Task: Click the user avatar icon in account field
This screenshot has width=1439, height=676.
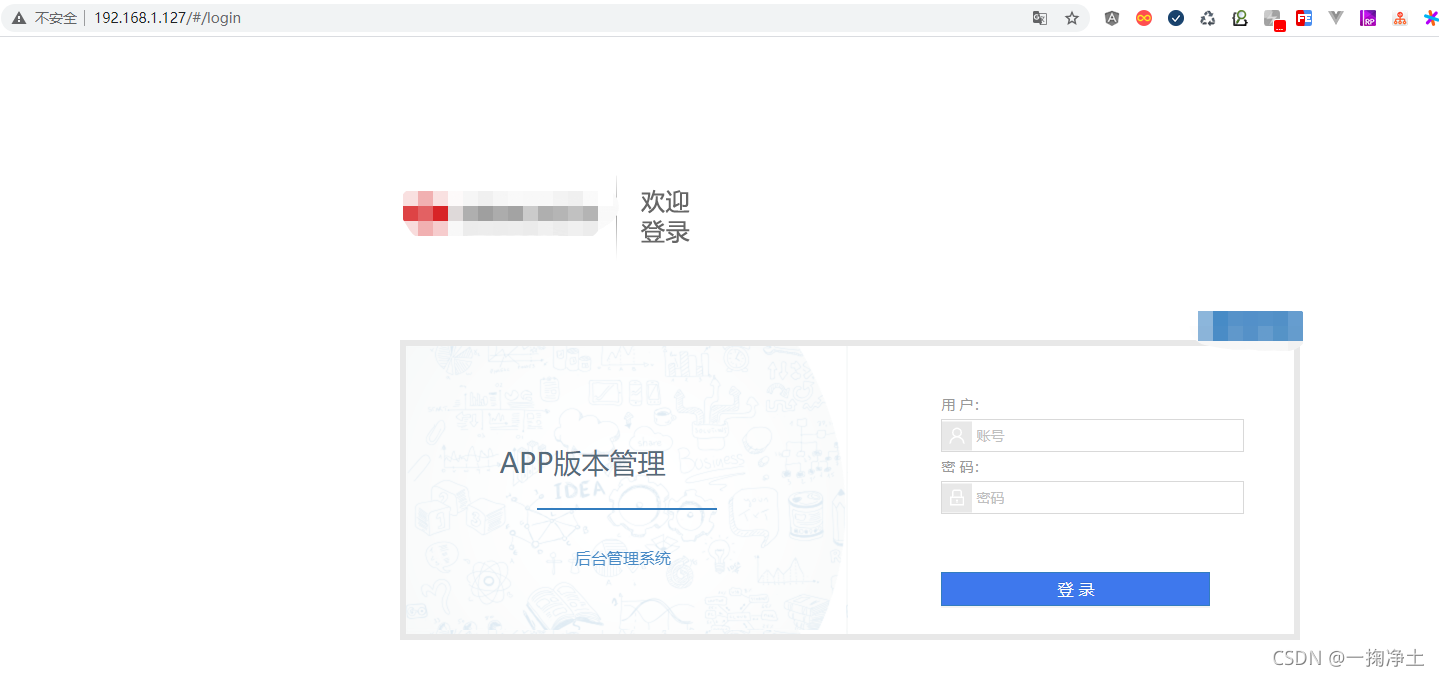Action: pos(957,436)
